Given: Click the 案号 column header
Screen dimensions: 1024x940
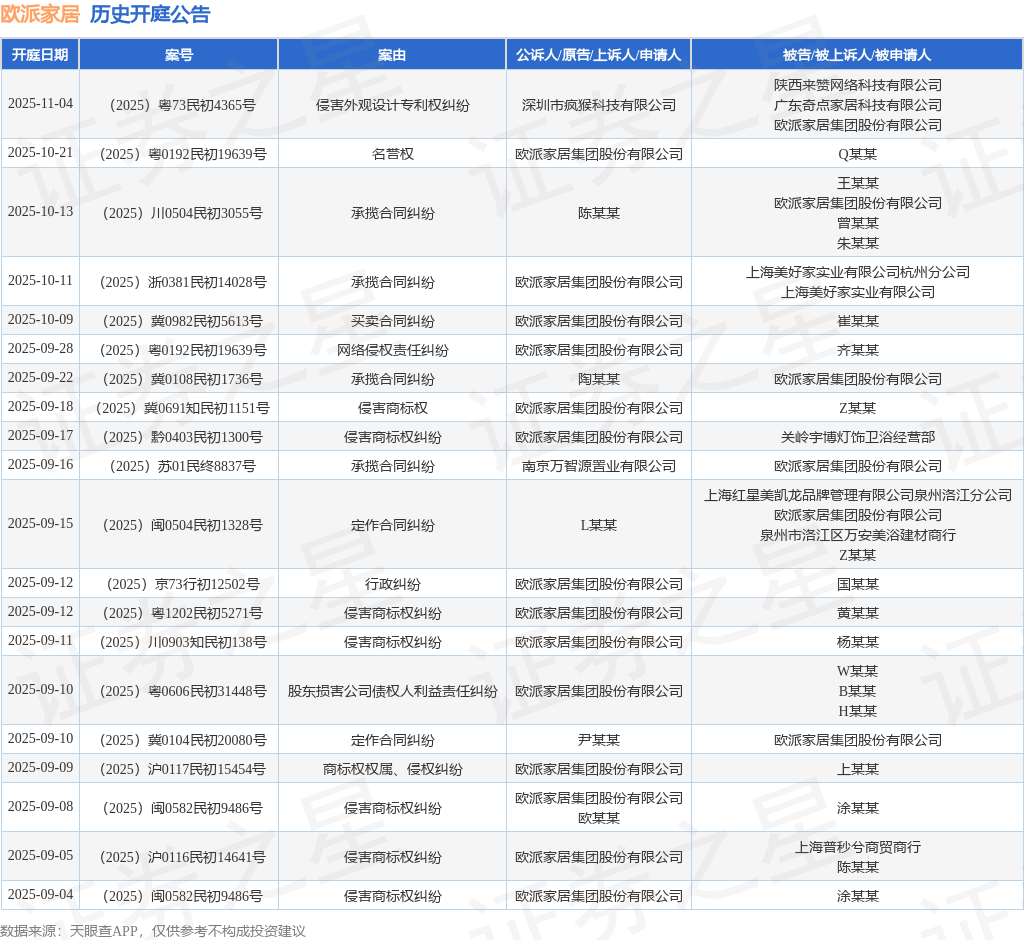Looking at the screenshot, I should pos(179,55).
